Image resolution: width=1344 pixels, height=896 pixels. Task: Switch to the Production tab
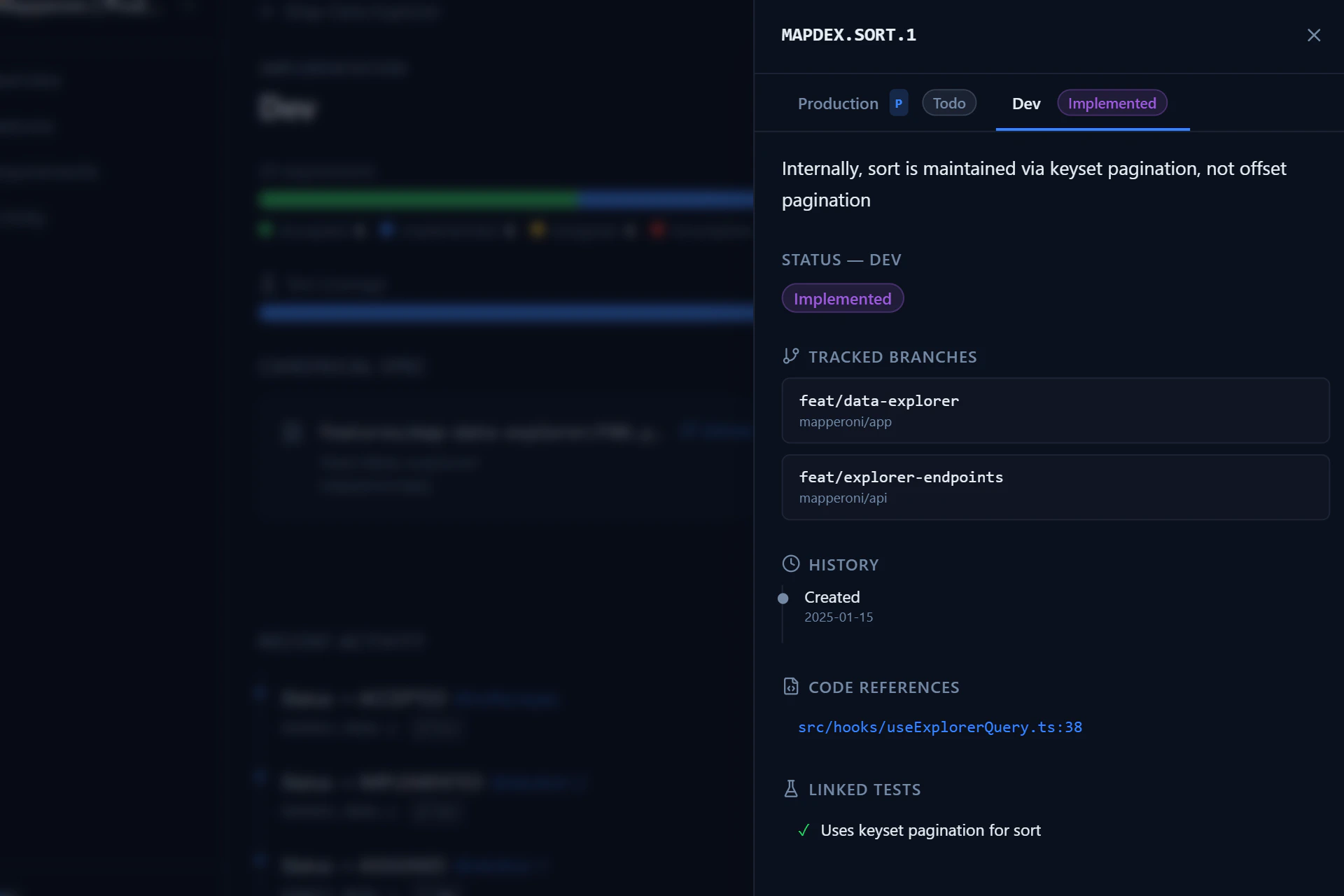tap(837, 103)
